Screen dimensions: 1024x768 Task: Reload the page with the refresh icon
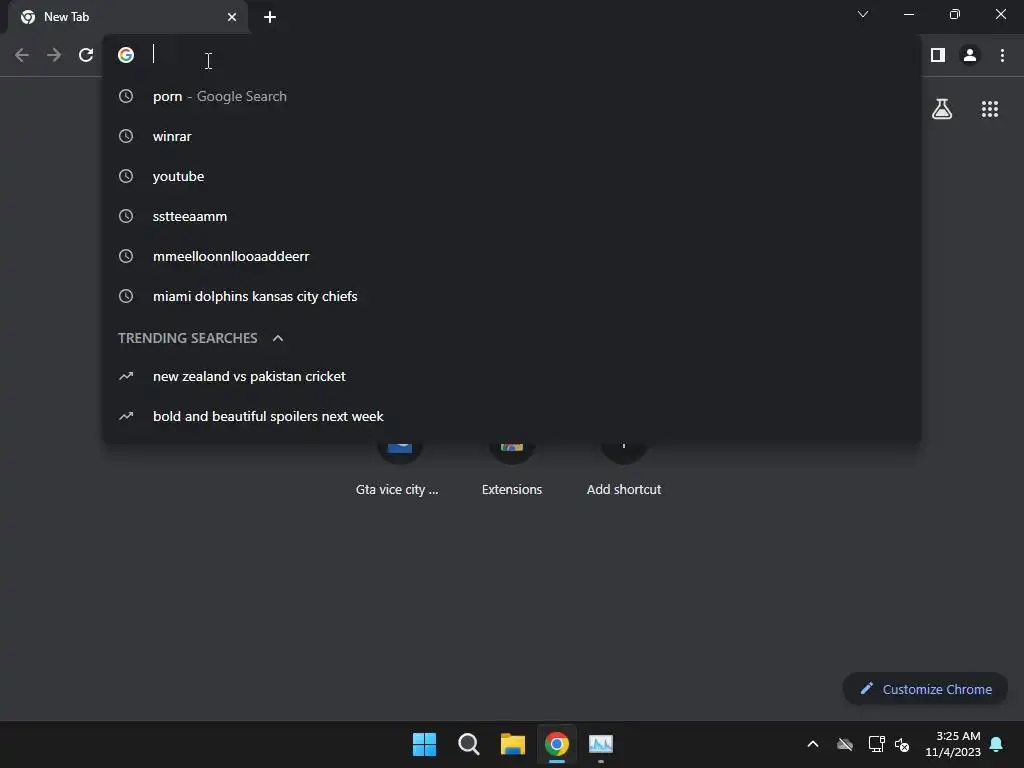coord(86,56)
